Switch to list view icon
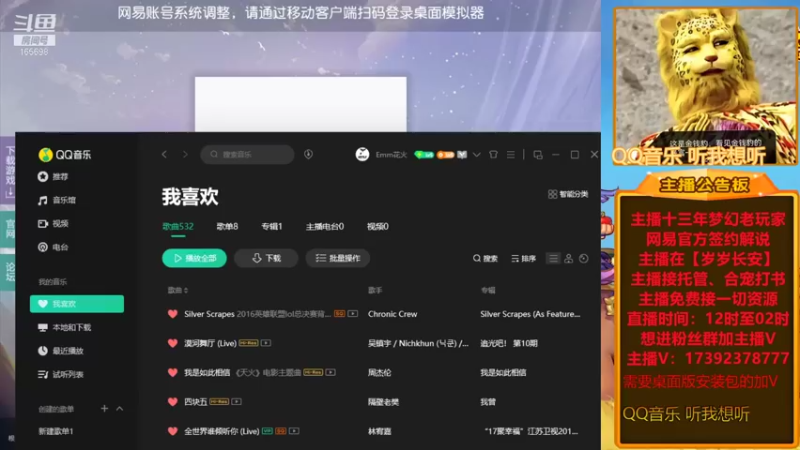 [553, 259]
